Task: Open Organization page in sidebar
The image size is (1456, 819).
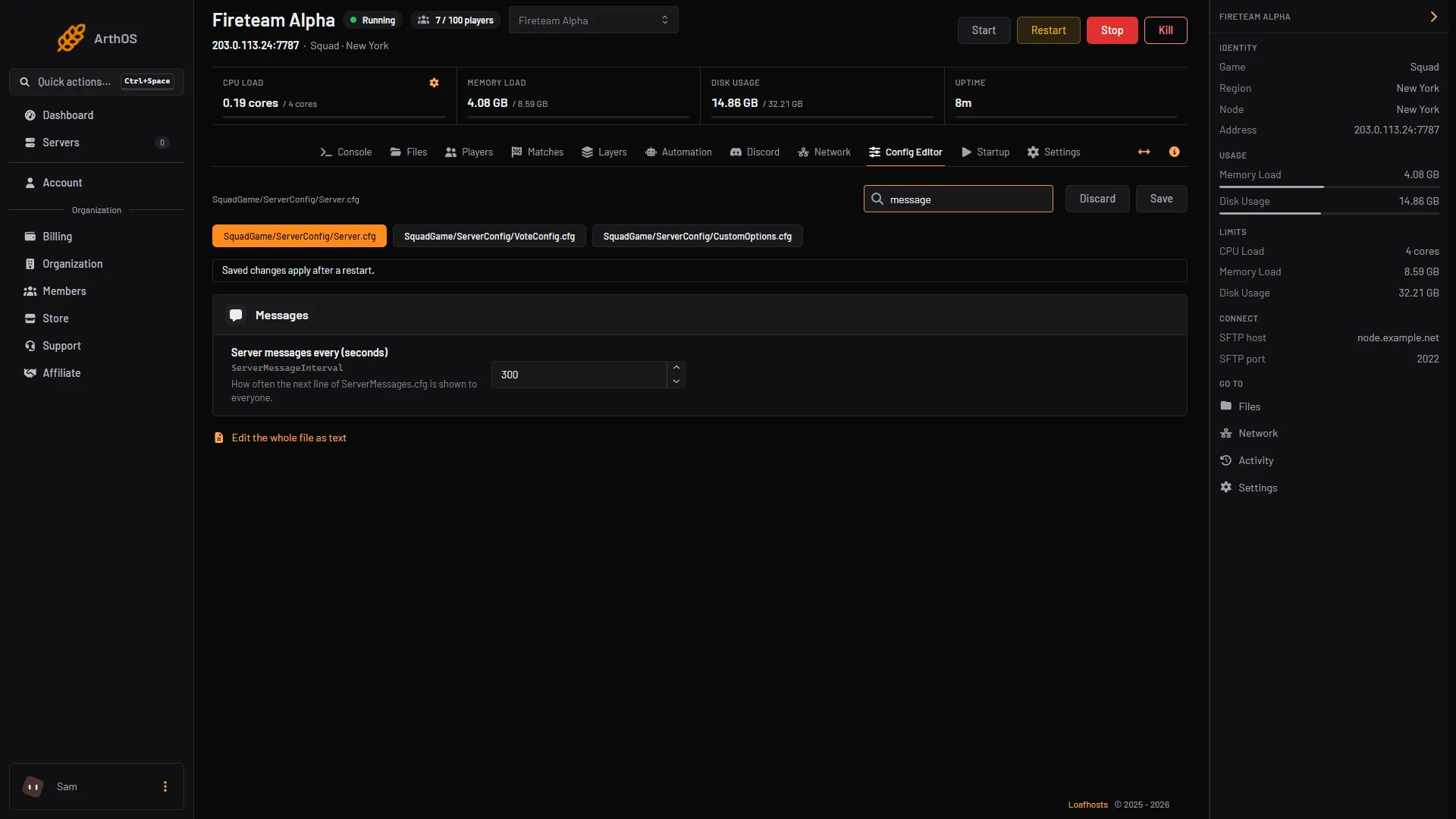Action: [x=96, y=264]
